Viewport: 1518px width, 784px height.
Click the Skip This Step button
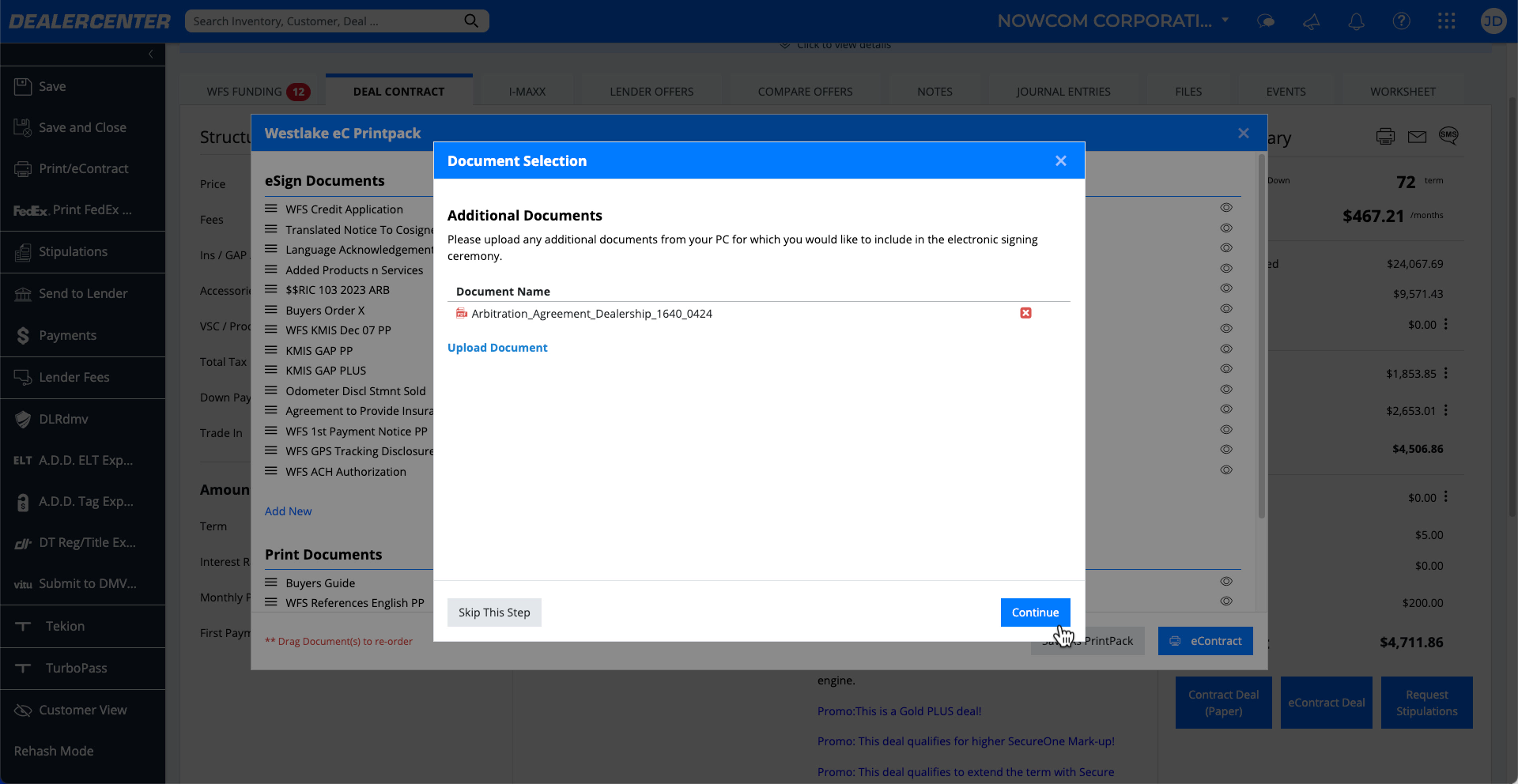(494, 612)
